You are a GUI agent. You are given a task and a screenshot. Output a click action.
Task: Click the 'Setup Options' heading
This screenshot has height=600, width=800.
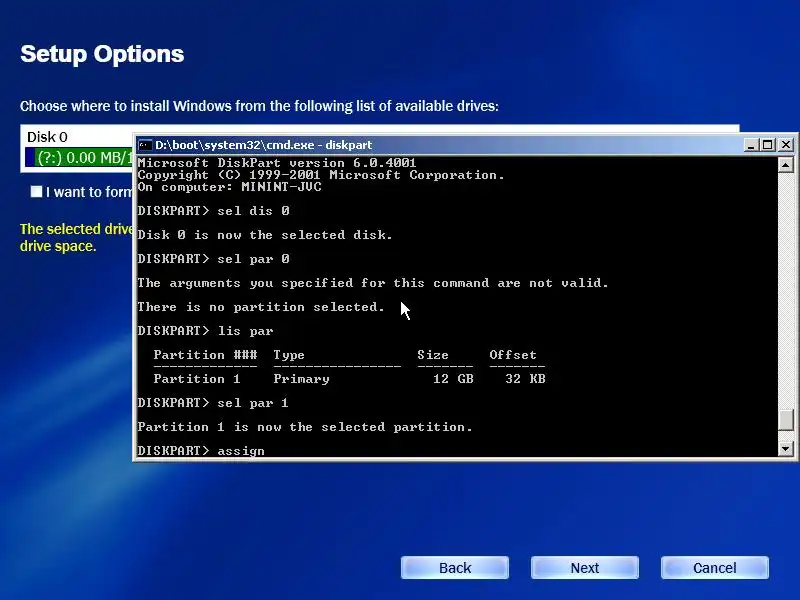point(102,54)
